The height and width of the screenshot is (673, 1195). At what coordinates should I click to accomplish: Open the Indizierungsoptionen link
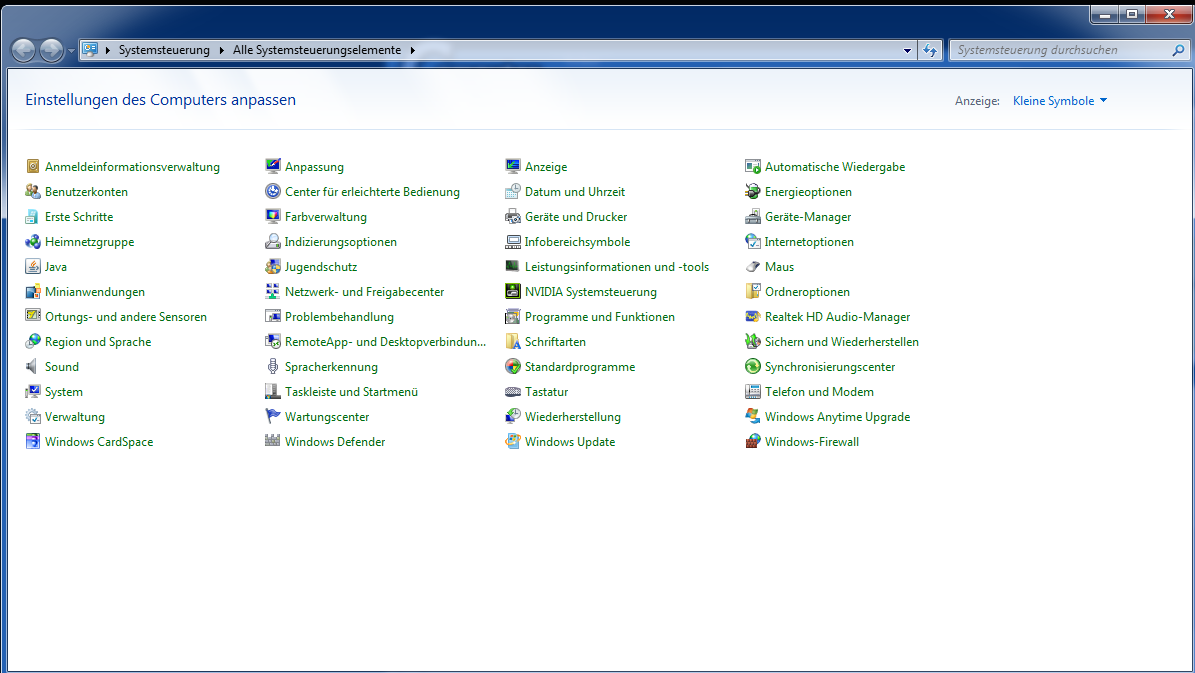tap(341, 242)
